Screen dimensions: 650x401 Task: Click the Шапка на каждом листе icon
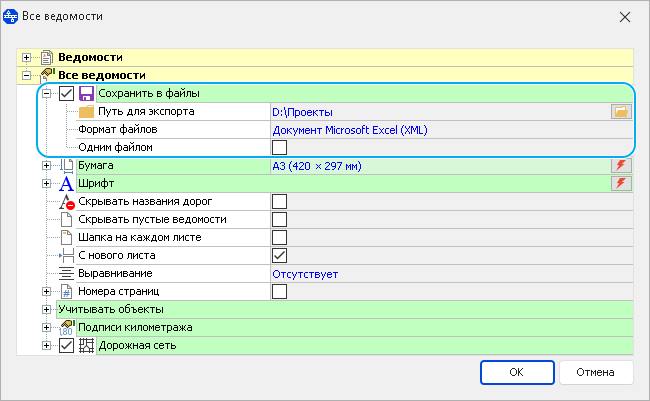coord(66,237)
